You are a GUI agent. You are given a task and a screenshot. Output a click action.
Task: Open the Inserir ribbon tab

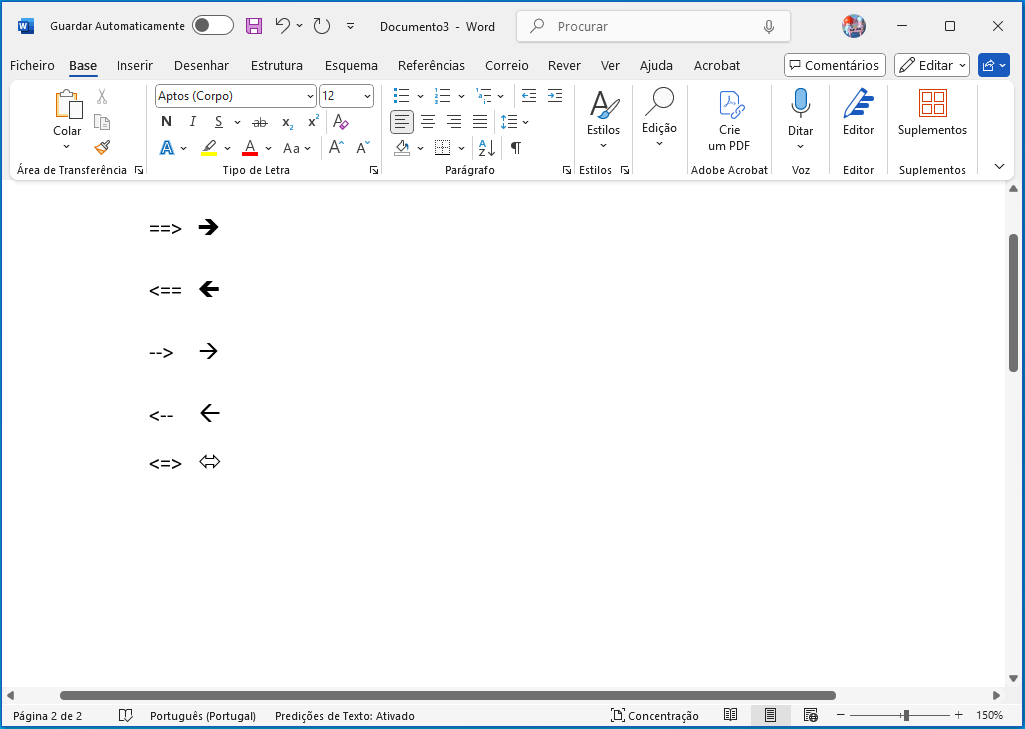(135, 65)
